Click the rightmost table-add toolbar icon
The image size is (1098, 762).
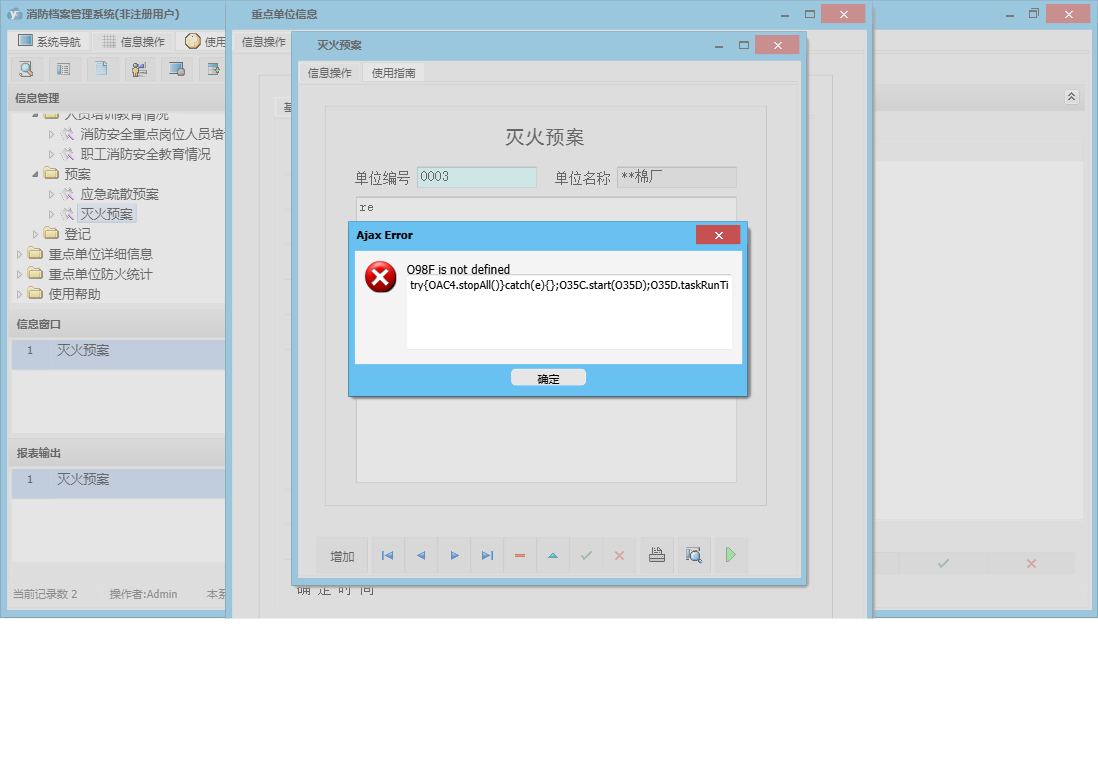(x=213, y=68)
